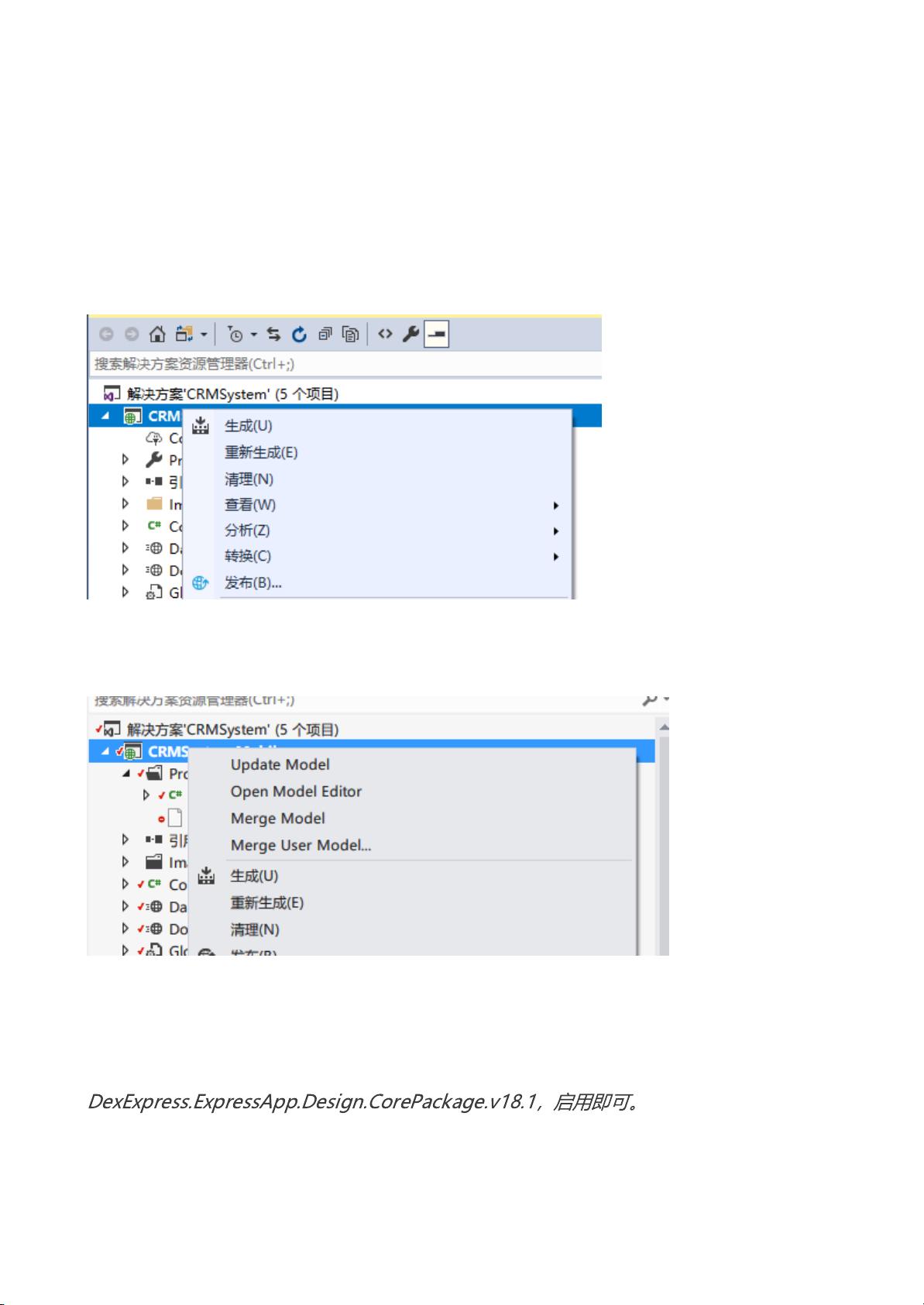This screenshot has width=924, height=1305.
Task: Choose Open Model Editor from the context menu
Action: [x=296, y=792]
